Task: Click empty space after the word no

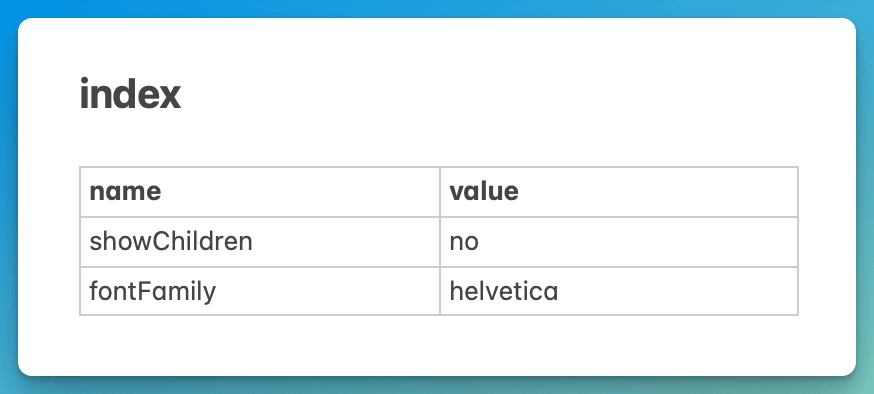Action: click(638, 242)
